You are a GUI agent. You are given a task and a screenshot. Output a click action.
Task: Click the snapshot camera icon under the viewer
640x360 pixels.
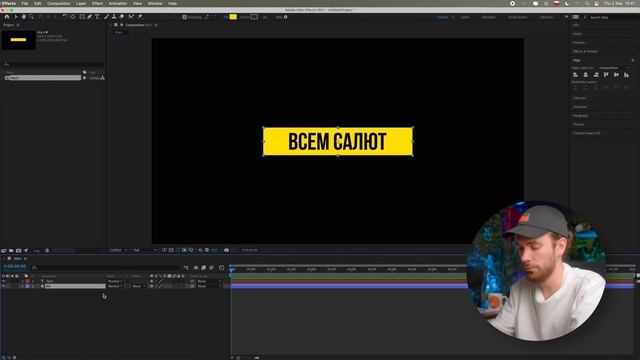[x=227, y=250]
